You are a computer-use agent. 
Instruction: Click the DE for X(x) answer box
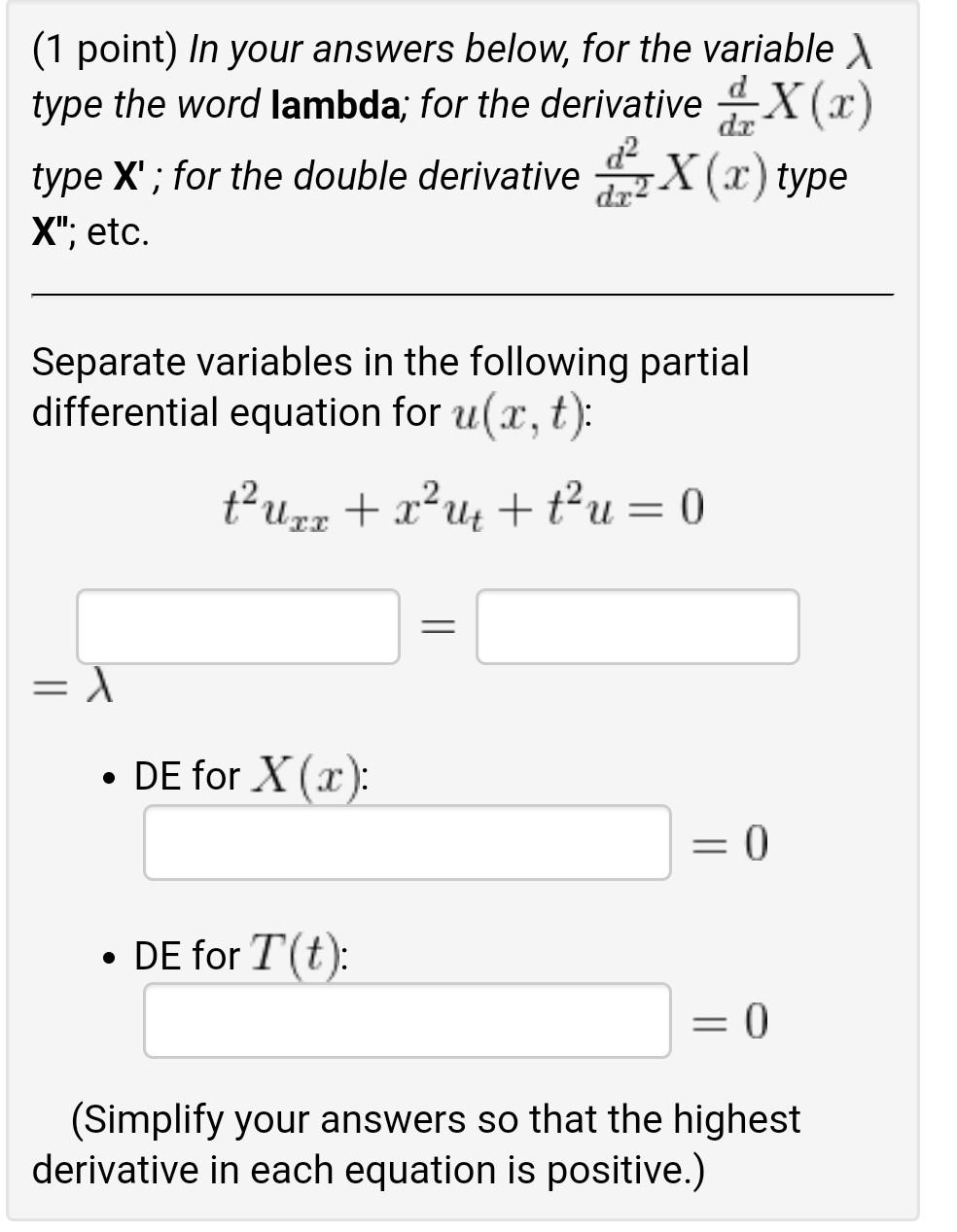[x=407, y=844]
